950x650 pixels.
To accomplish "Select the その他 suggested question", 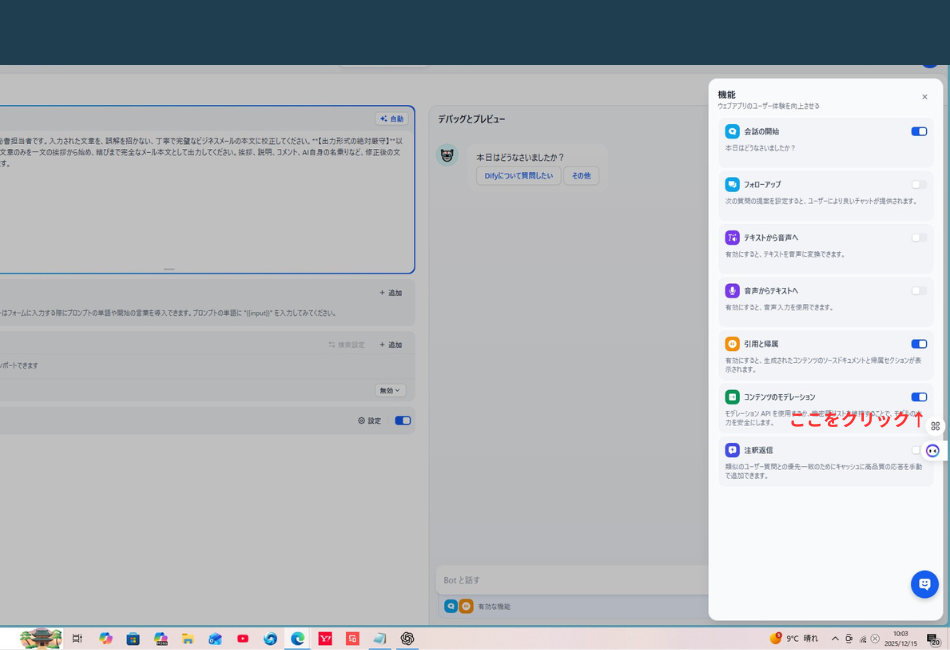I will click(x=581, y=176).
